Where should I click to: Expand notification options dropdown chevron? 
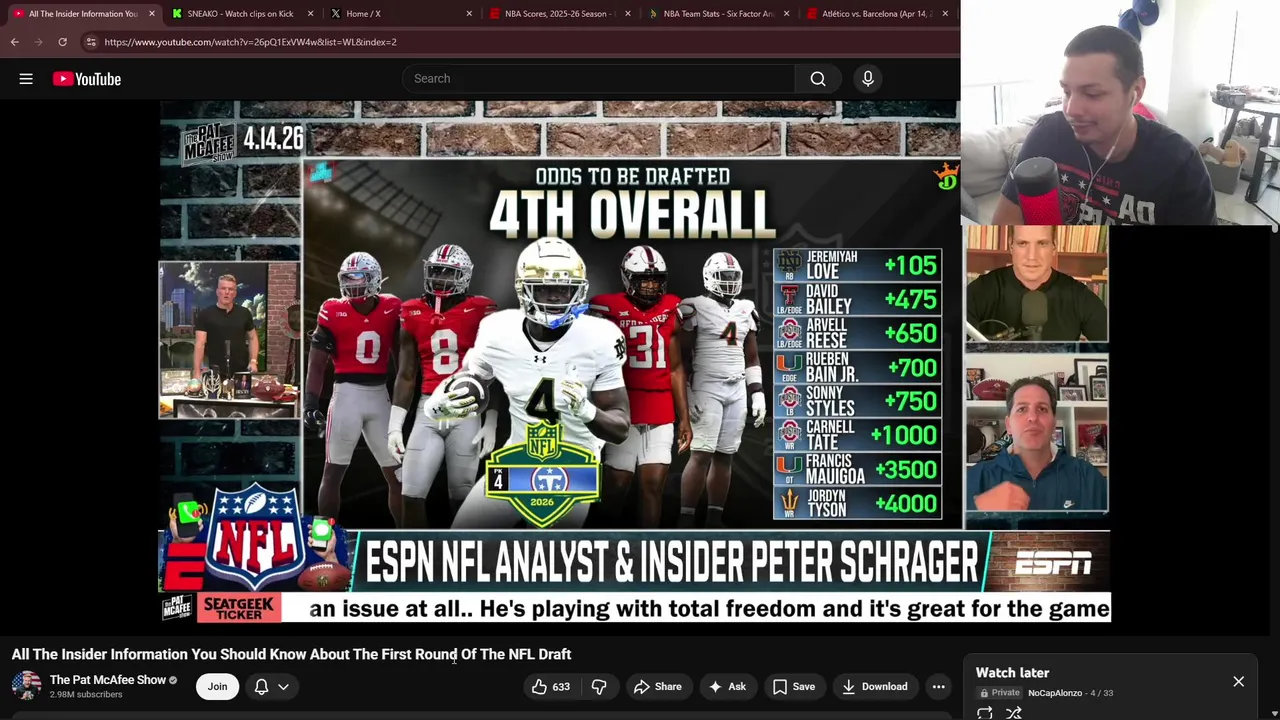click(x=284, y=687)
